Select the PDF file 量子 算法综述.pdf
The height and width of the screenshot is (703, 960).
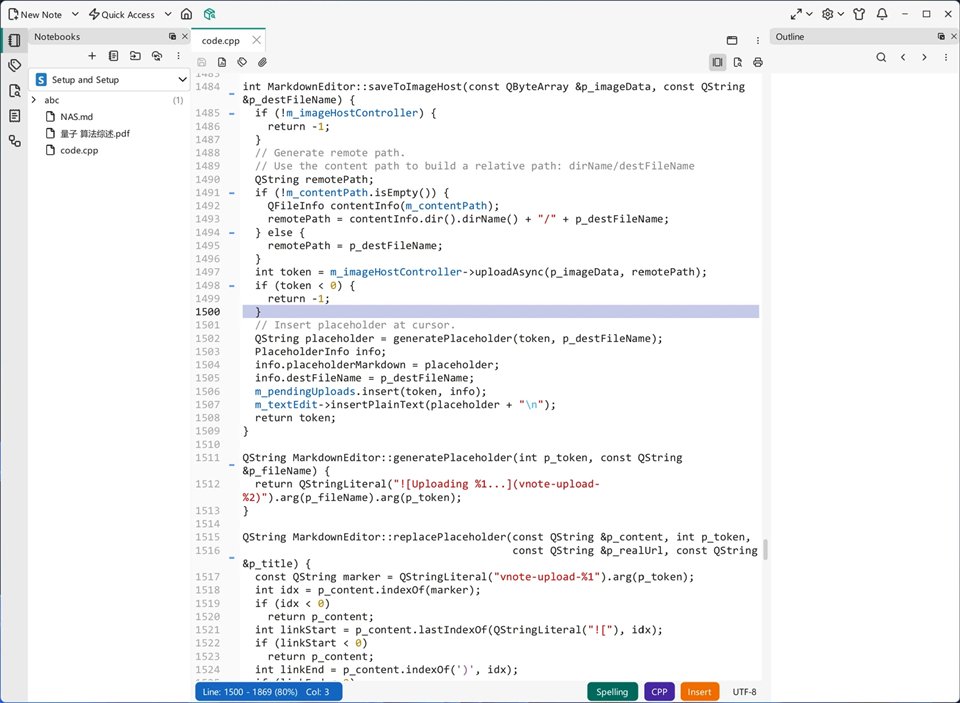(x=94, y=133)
